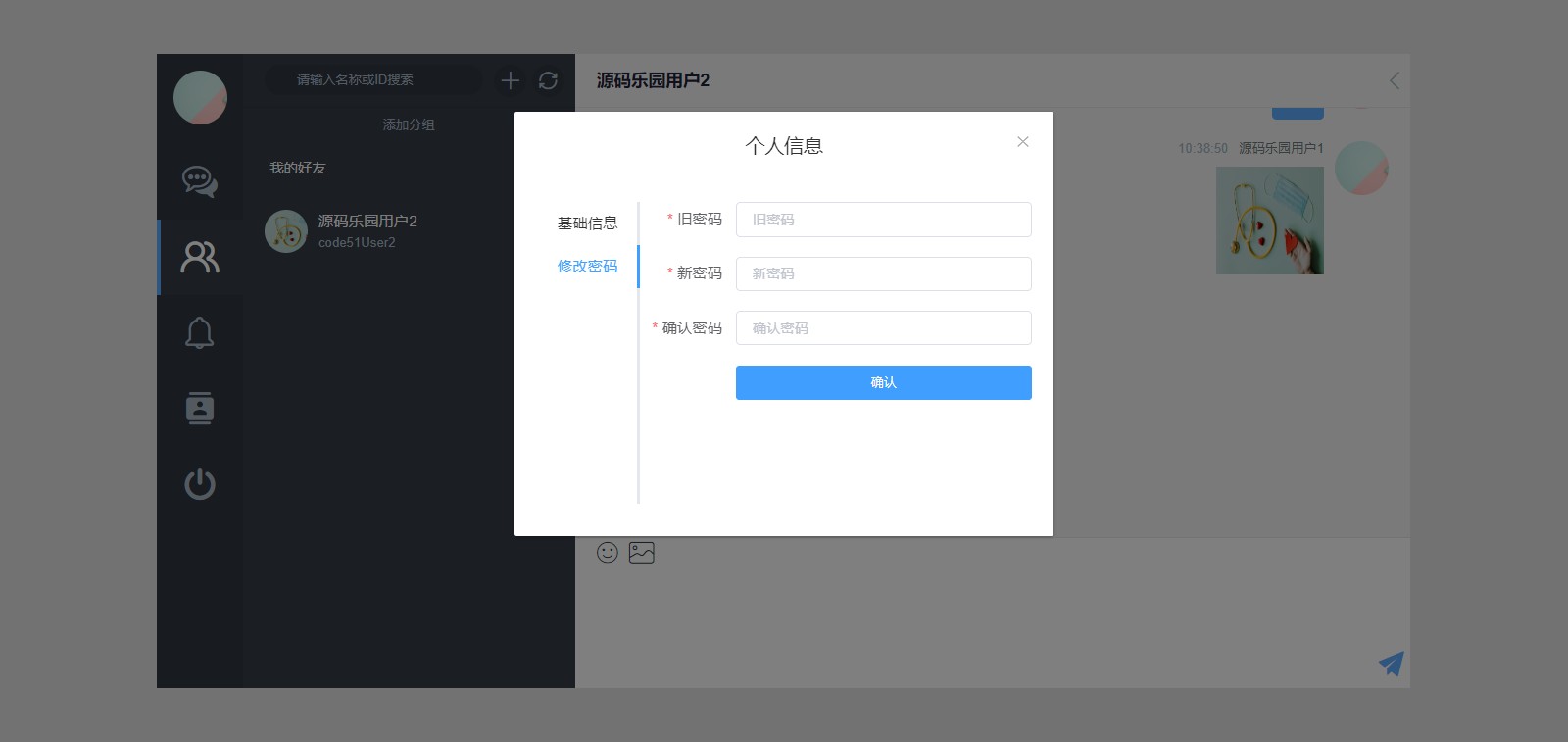Focus the 新密码 input field
Image resolution: width=1568 pixels, height=742 pixels.
tap(883, 273)
